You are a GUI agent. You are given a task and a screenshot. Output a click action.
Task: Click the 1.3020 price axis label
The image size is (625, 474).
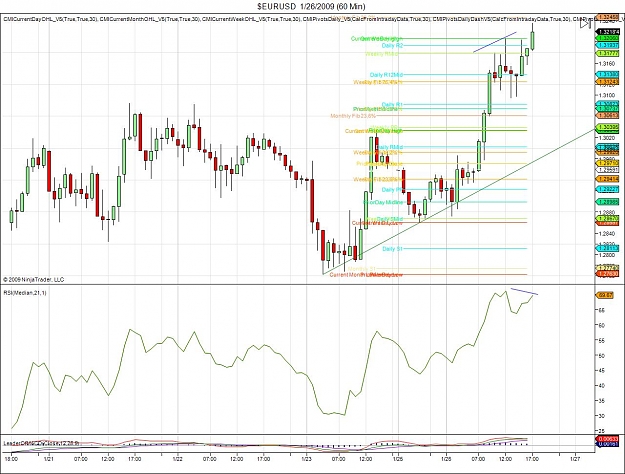(607, 138)
